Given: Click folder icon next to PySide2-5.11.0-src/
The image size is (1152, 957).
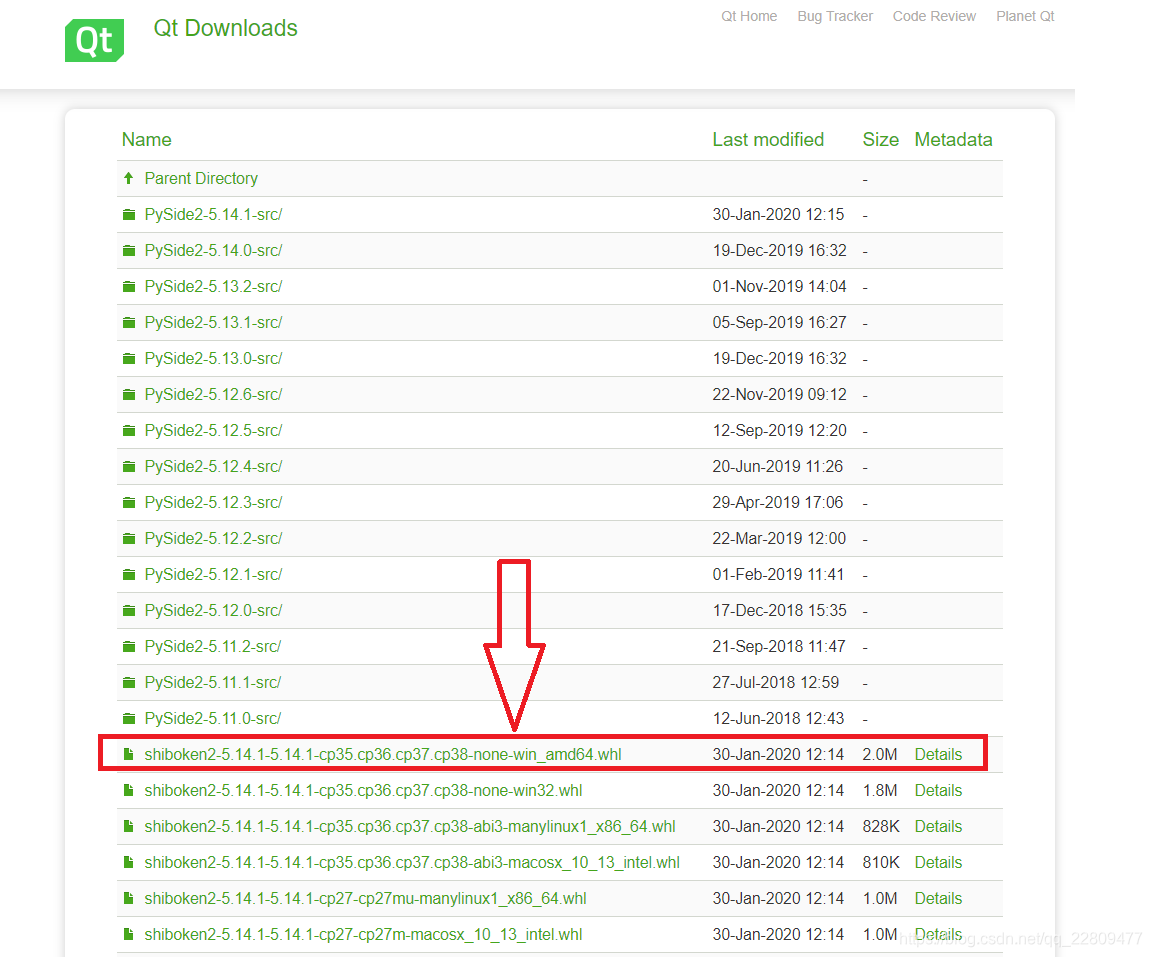Looking at the screenshot, I should [129, 718].
